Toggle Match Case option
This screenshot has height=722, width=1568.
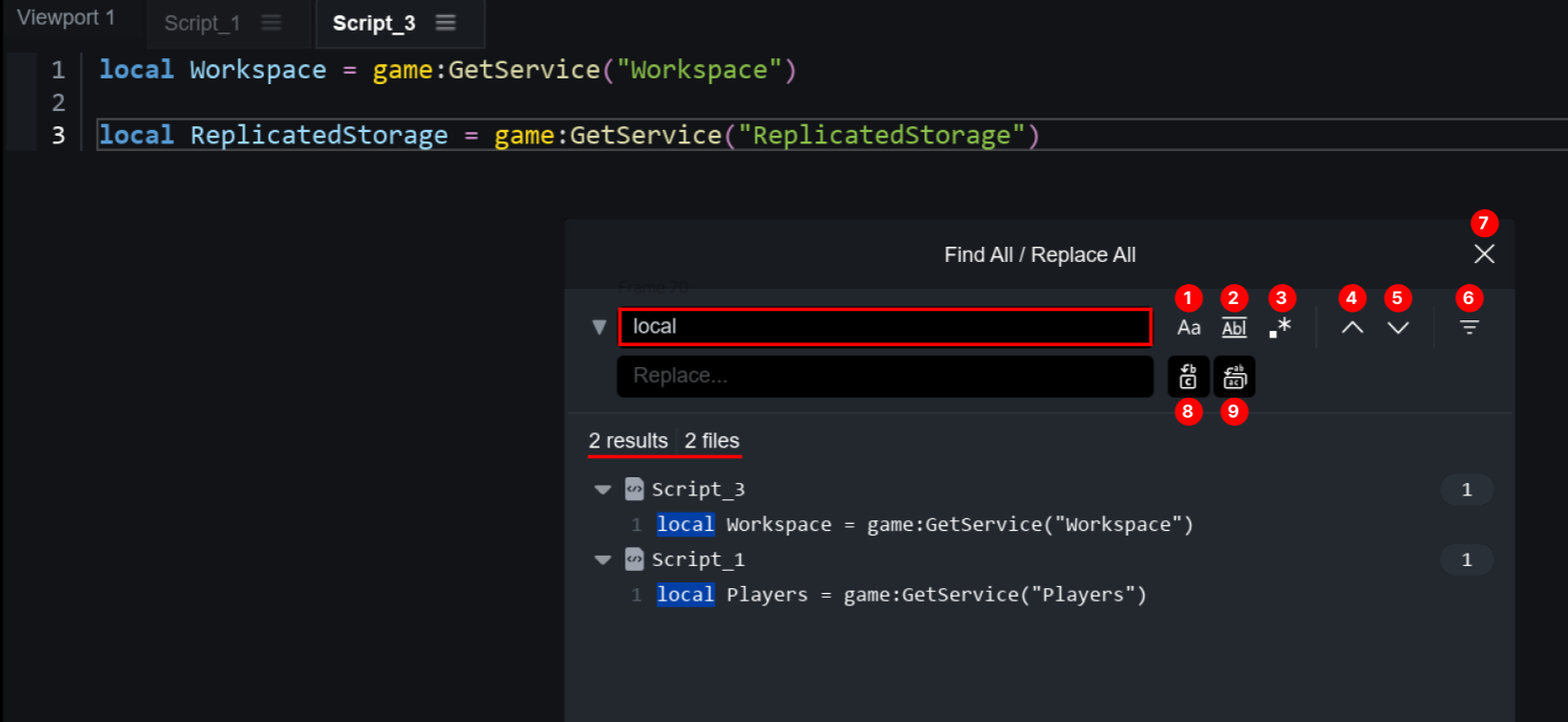1188,328
